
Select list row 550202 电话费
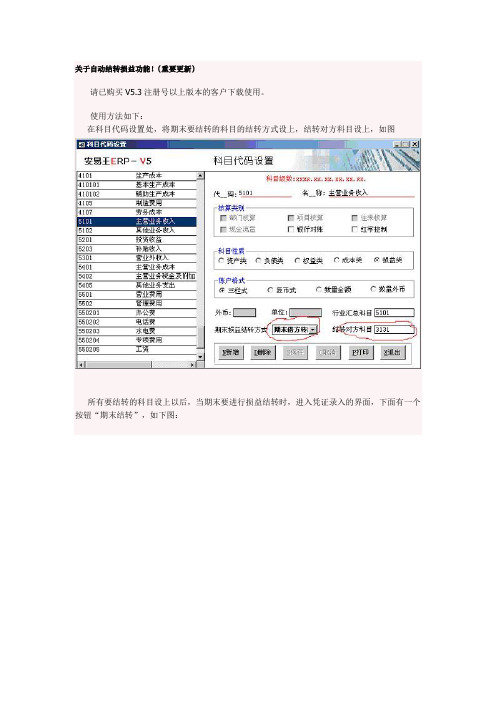click(137, 322)
